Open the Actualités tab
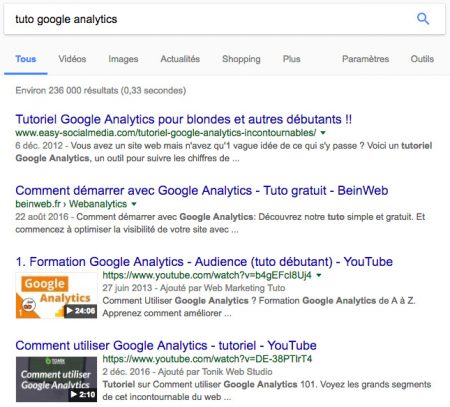Image resolution: width=450 pixels, height=407 pixels. [x=180, y=59]
